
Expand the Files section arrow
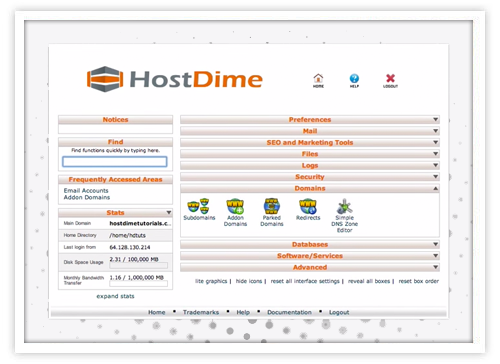(x=435, y=154)
